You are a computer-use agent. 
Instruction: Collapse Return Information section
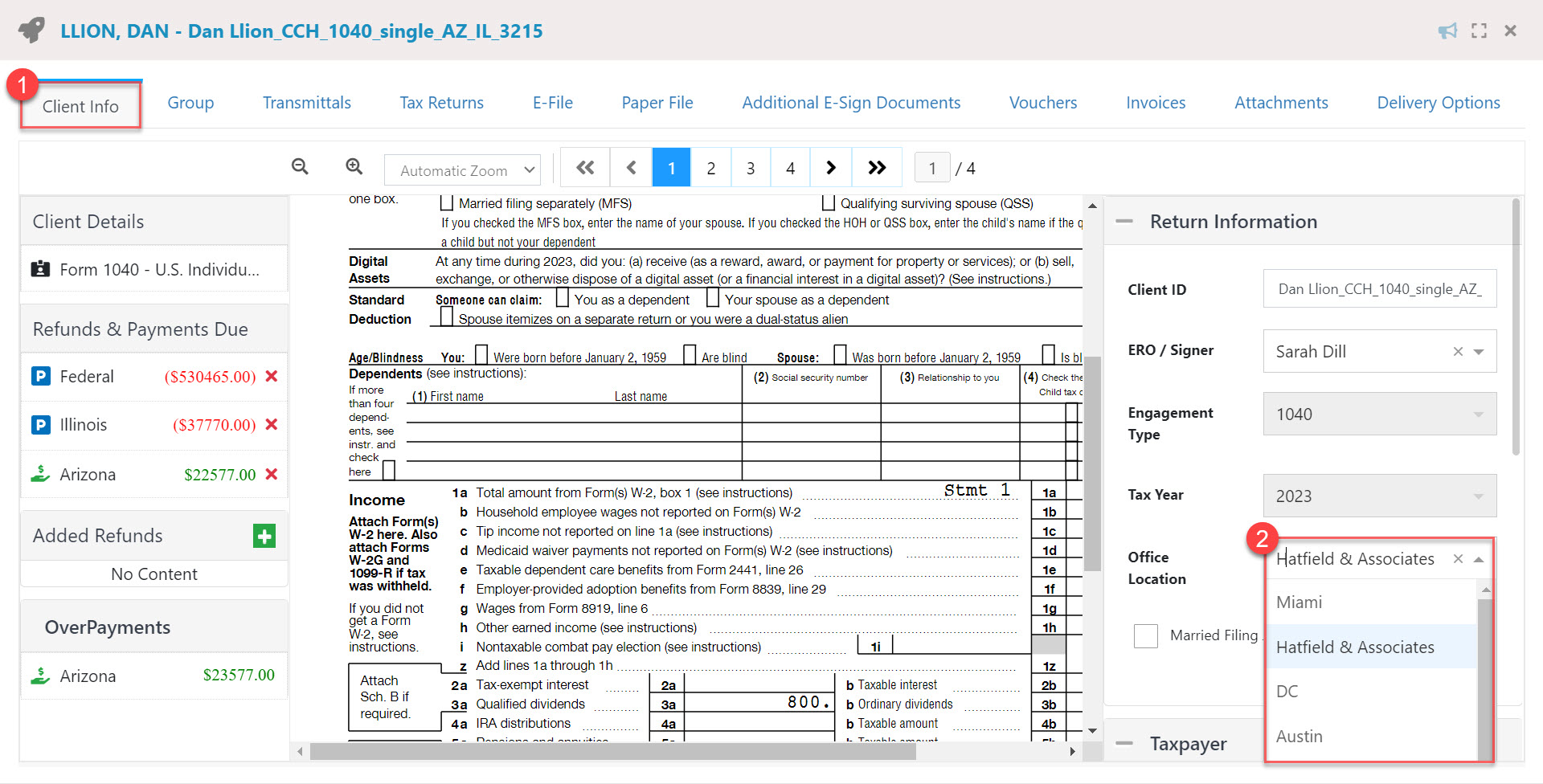pos(1124,222)
